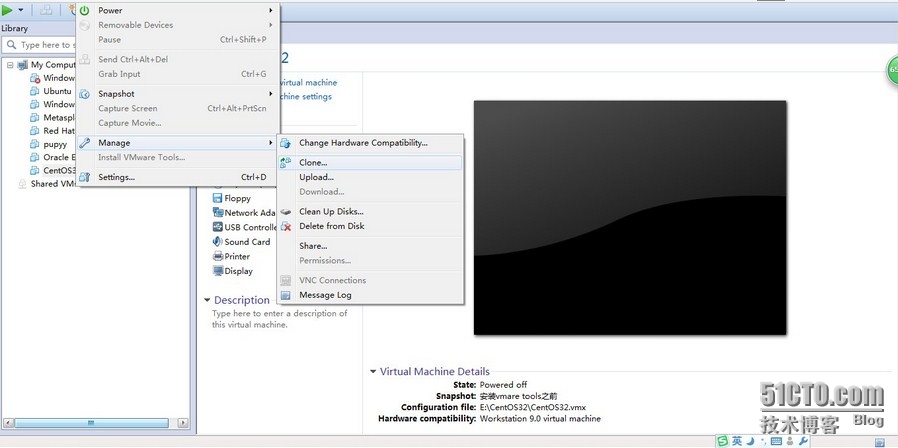898x448 pixels.
Task: Click the moon icon in the IME bar
Action: [x=751, y=441]
